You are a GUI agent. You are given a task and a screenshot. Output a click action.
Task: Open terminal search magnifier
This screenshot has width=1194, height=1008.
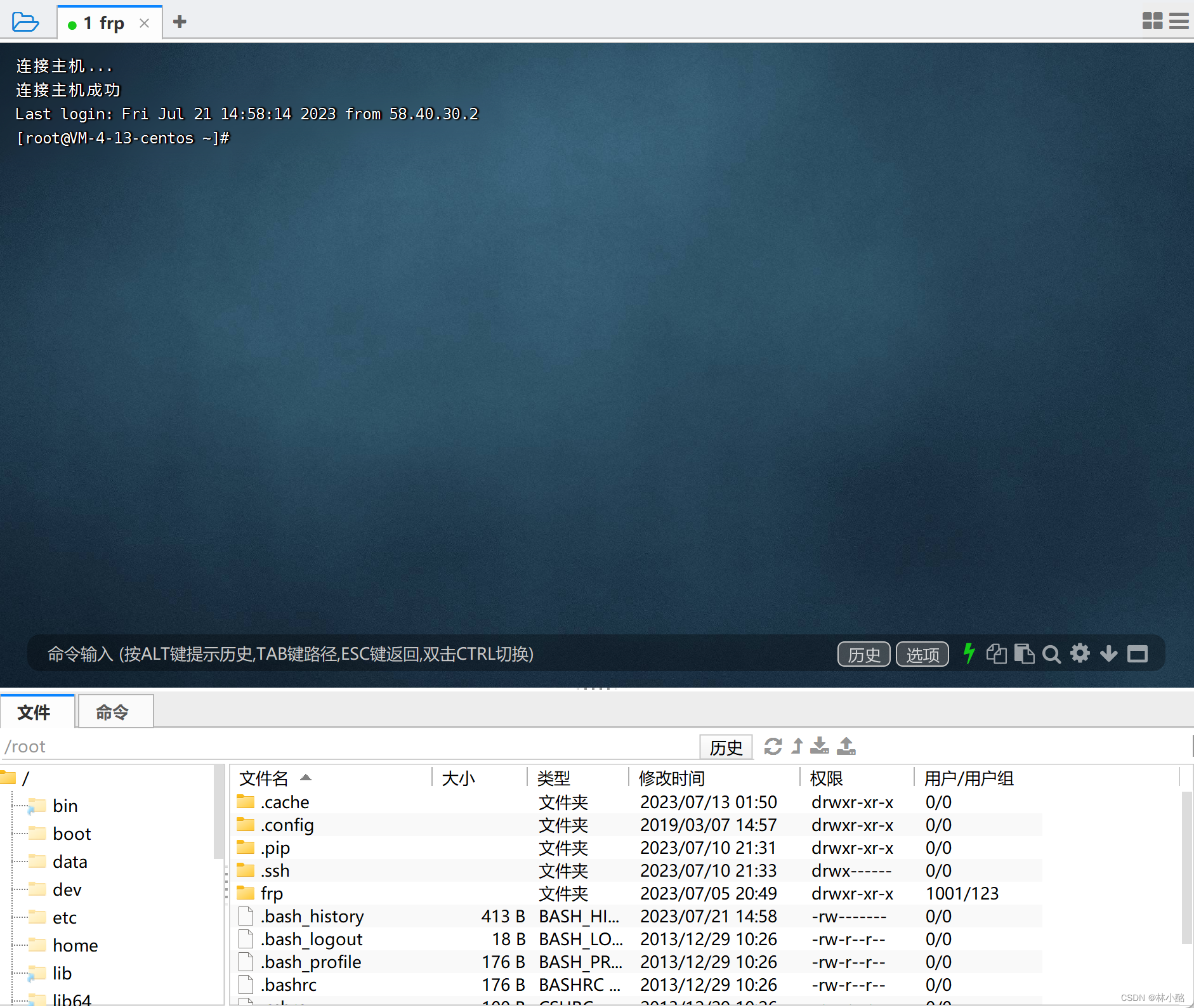1051,654
